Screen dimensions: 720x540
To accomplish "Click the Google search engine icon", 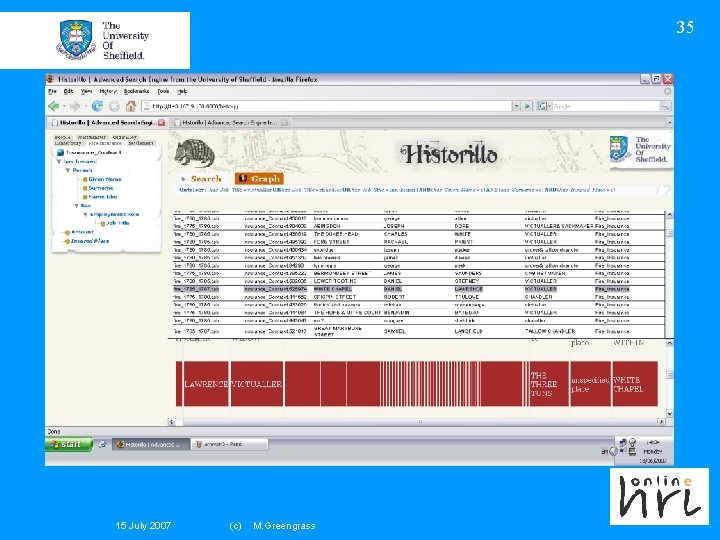I will [x=542, y=106].
